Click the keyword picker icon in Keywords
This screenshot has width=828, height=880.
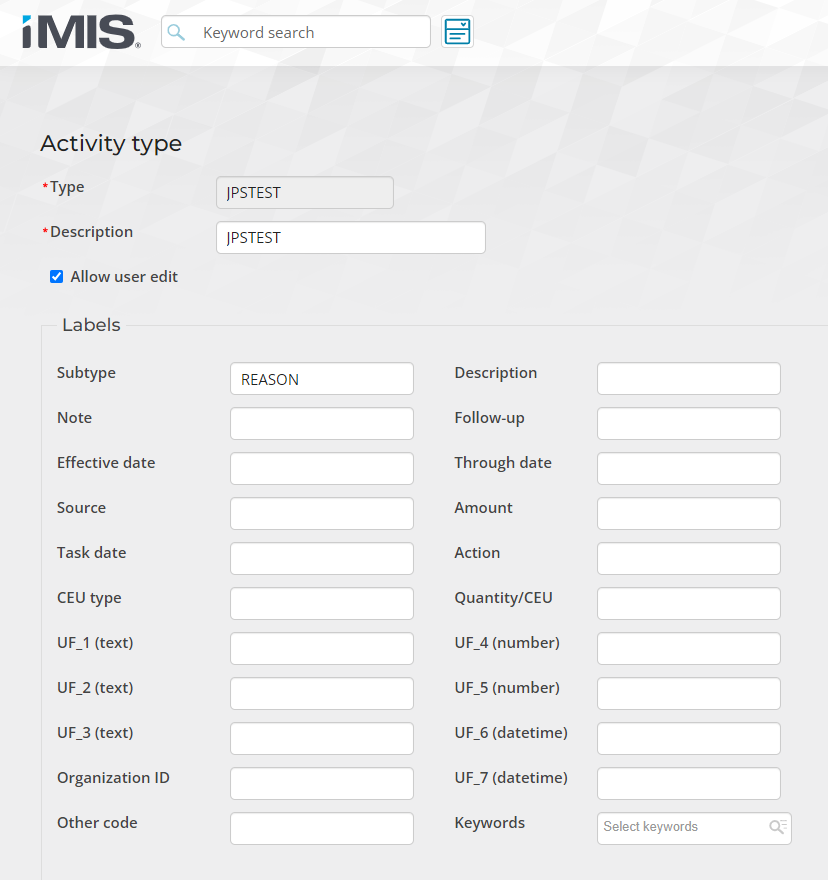(x=777, y=827)
